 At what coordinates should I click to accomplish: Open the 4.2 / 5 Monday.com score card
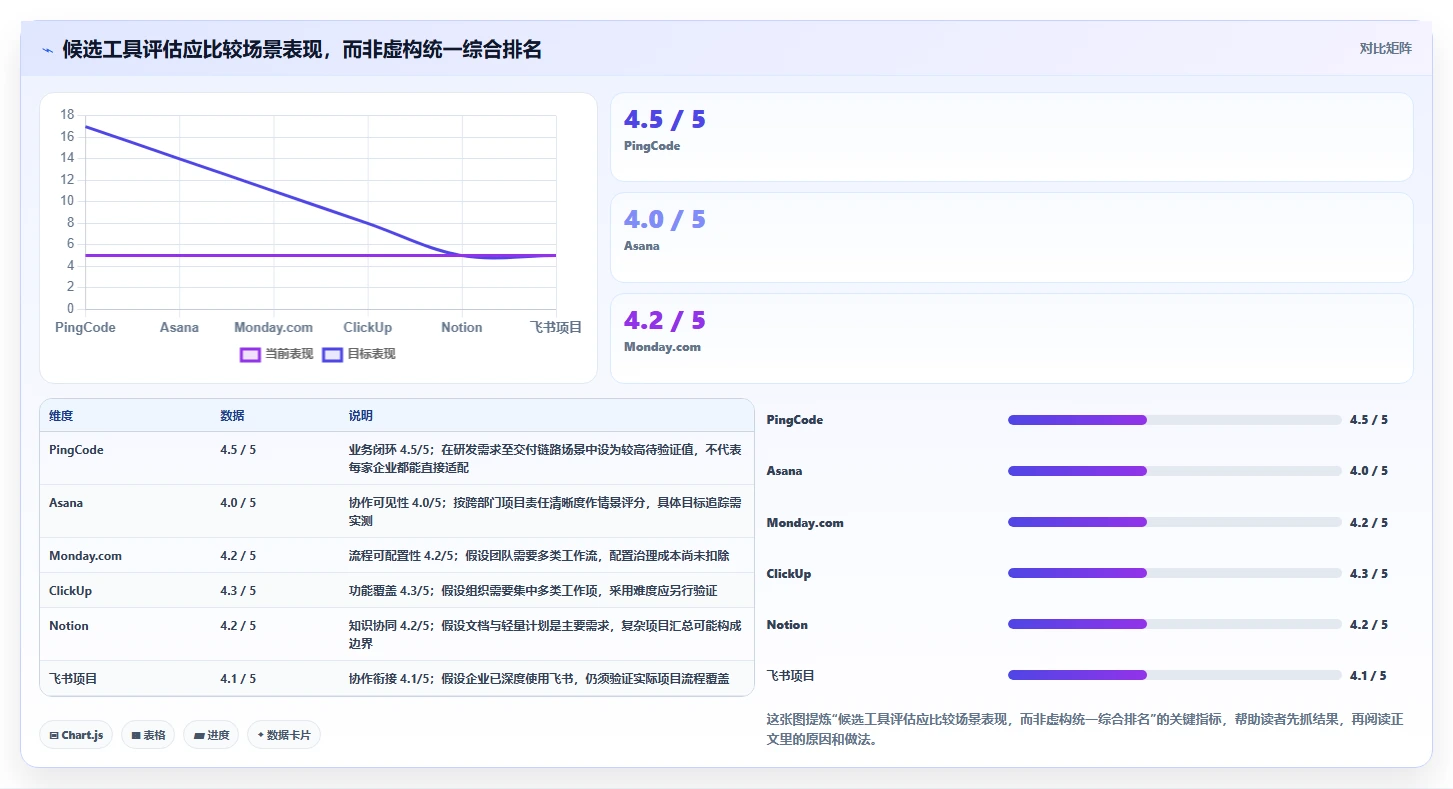point(1011,338)
